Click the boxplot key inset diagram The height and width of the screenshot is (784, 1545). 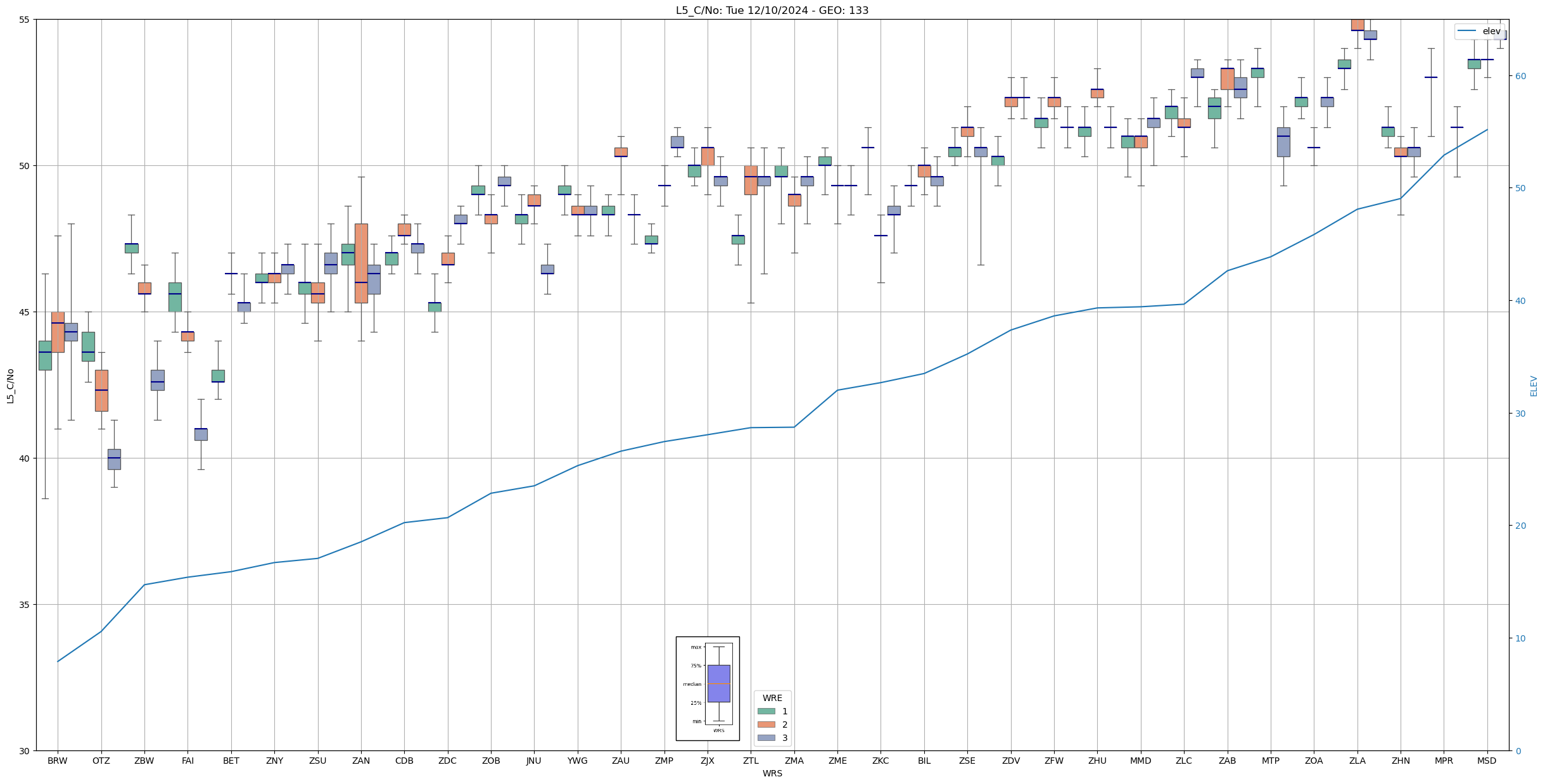click(708, 688)
